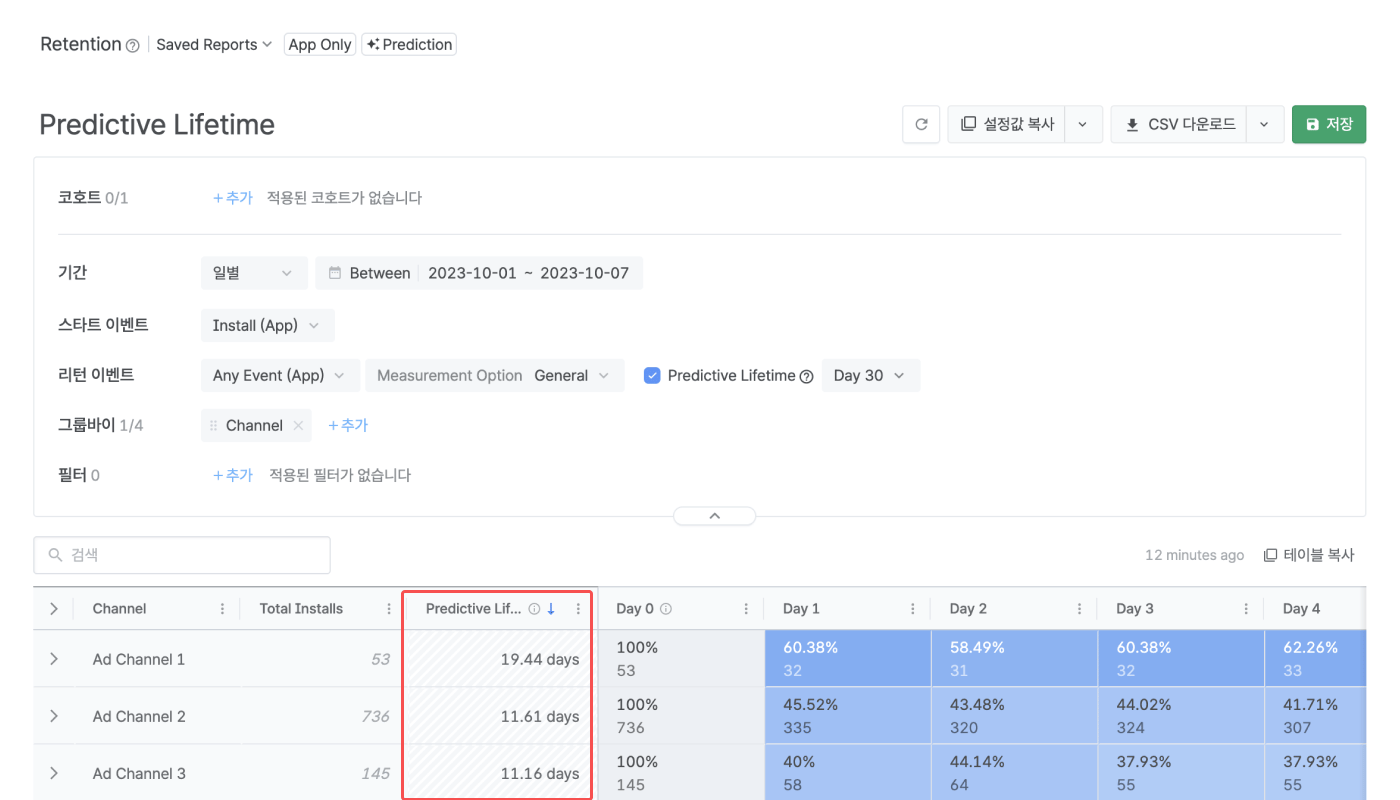The height and width of the screenshot is (800, 1400).
Task: Open the Measurement Option General dropdown
Action: click(x=494, y=376)
